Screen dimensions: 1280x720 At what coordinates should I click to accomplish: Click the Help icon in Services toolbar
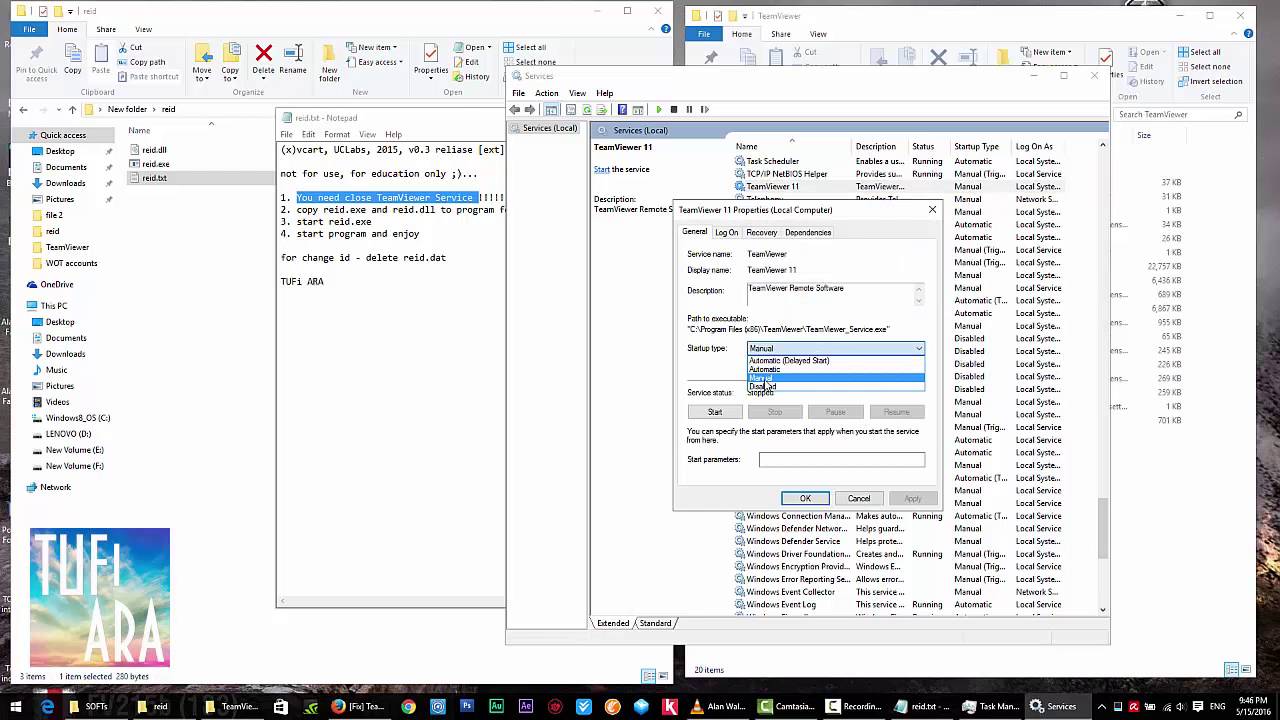[622, 110]
